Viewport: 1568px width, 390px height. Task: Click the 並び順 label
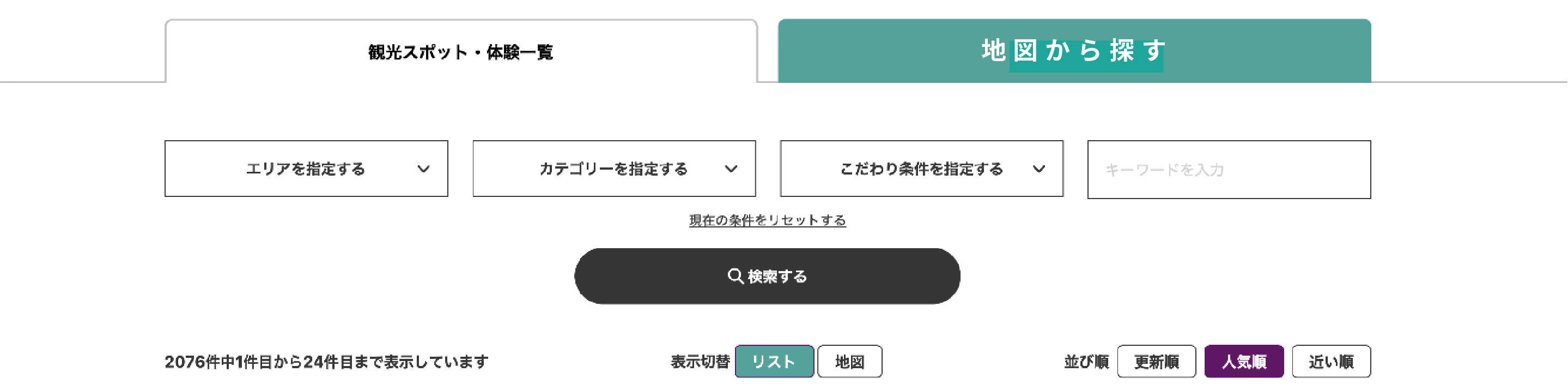click(x=1086, y=362)
